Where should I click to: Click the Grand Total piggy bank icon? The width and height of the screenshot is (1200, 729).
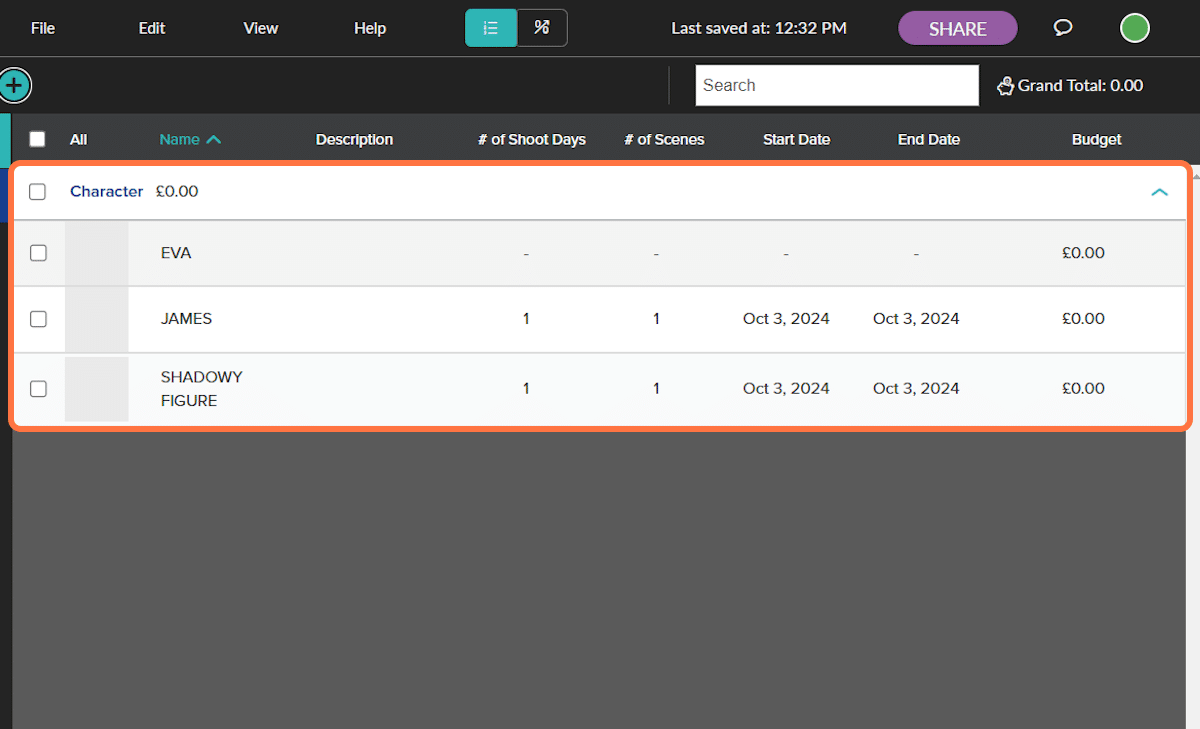(1005, 86)
